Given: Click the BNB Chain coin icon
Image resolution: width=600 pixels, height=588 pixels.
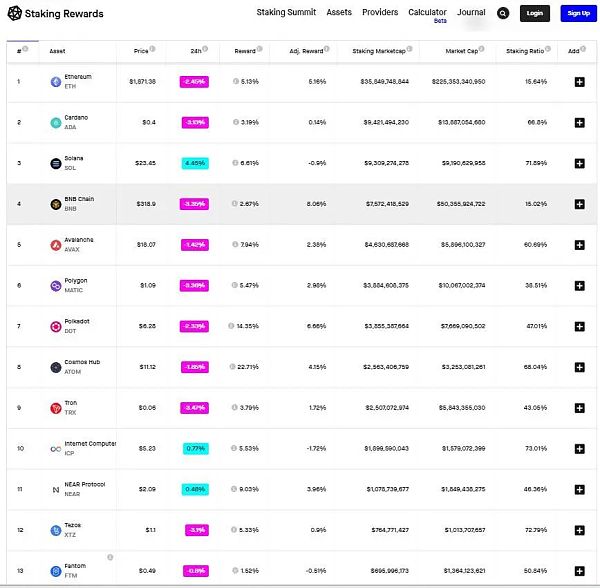Looking at the screenshot, I should (x=56, y=204).
